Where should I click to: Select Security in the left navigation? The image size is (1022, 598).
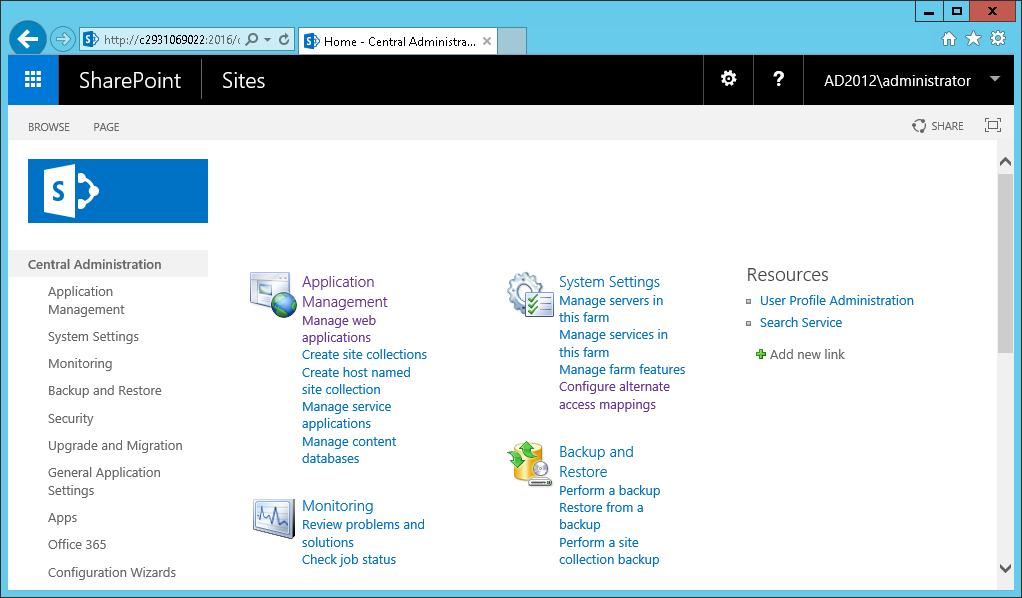click(71, 419)
